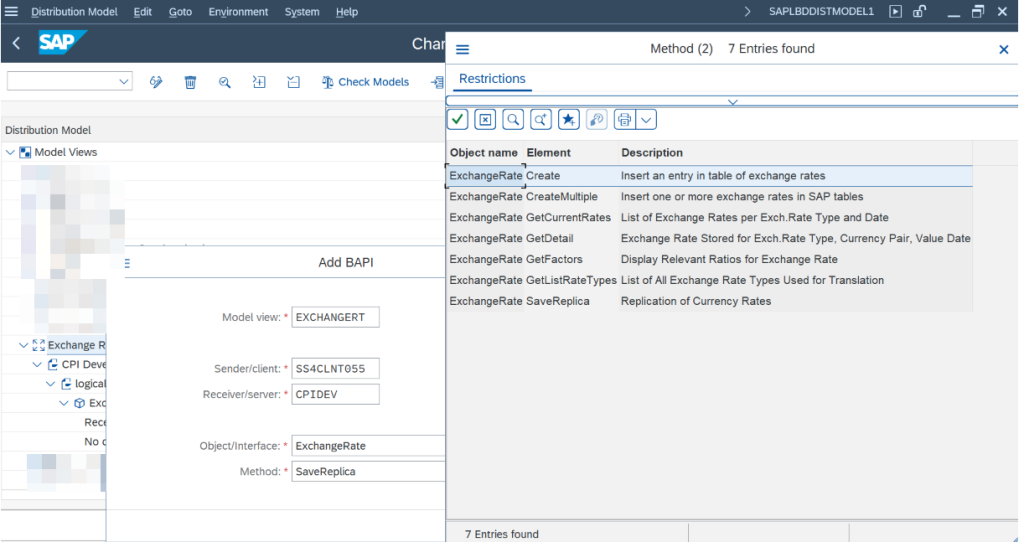Close the Method search help popup
Screen dimensions: 1024x542
[x=1004, y=49]
